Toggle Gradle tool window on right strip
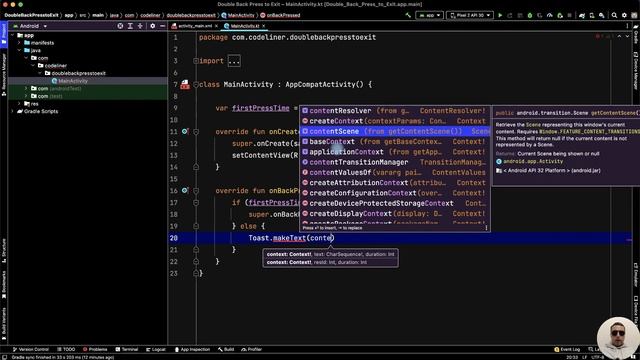Viewport: 640px width, 360px height. 636,34
